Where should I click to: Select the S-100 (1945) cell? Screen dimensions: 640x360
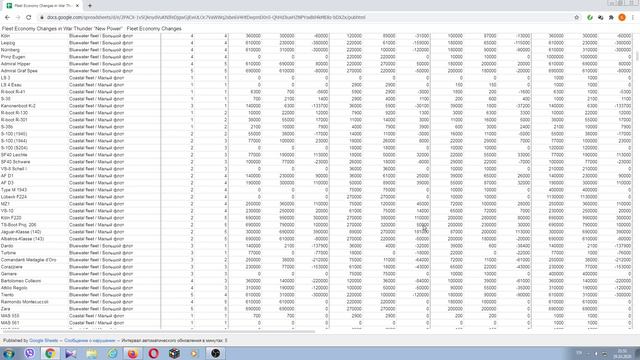[34, 134]
